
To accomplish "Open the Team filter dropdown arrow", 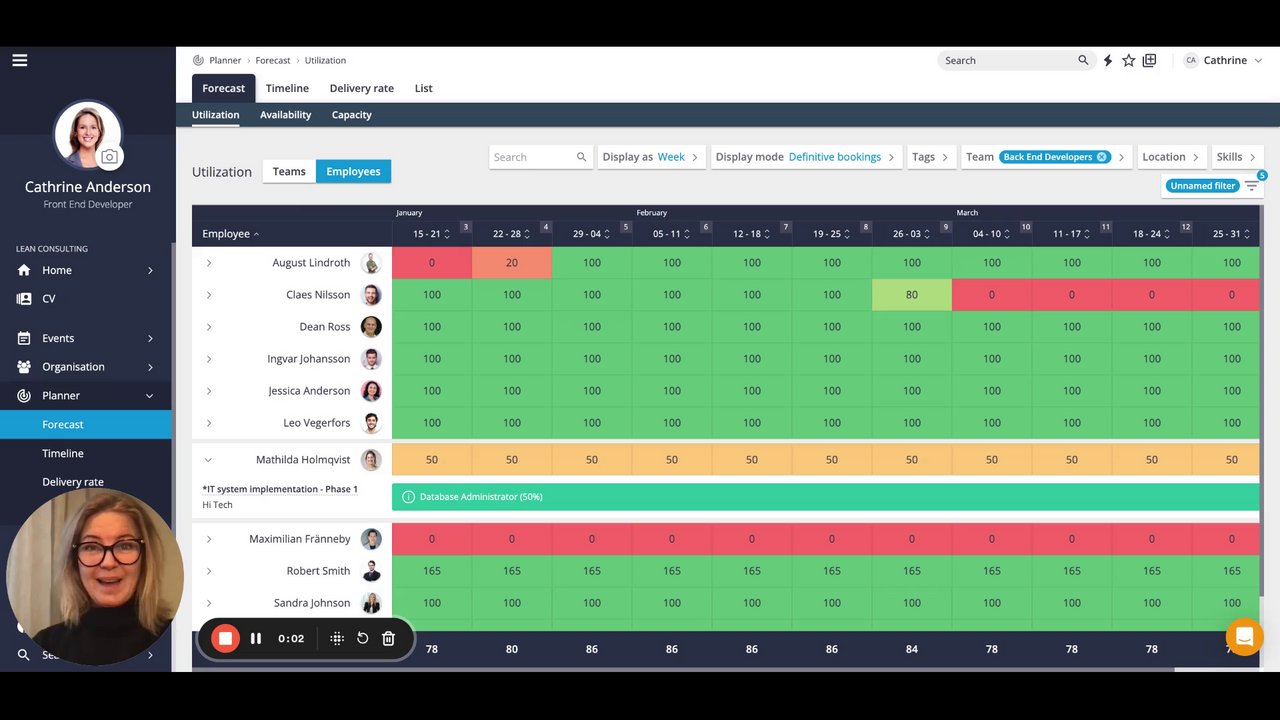I will point(1122,157).
